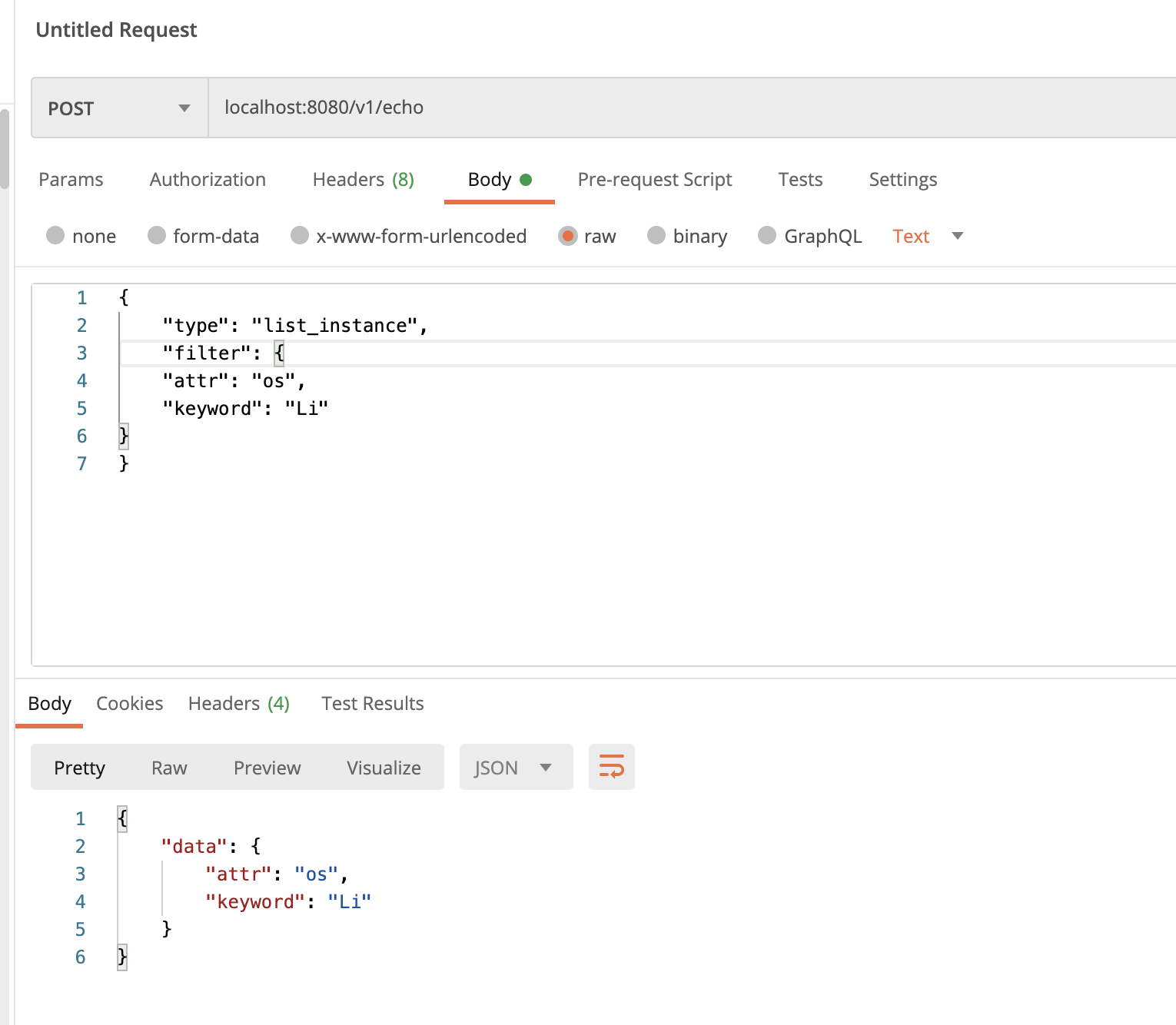Select the "GraphQL" body type
The image size is (1176, 1025).
[x=810, y=236]
